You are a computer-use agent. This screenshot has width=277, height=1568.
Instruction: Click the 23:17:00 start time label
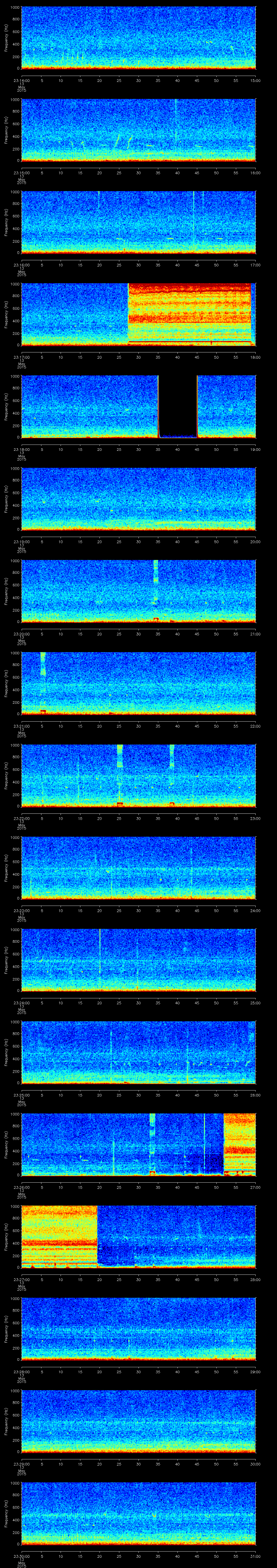[x=21, y=357]
